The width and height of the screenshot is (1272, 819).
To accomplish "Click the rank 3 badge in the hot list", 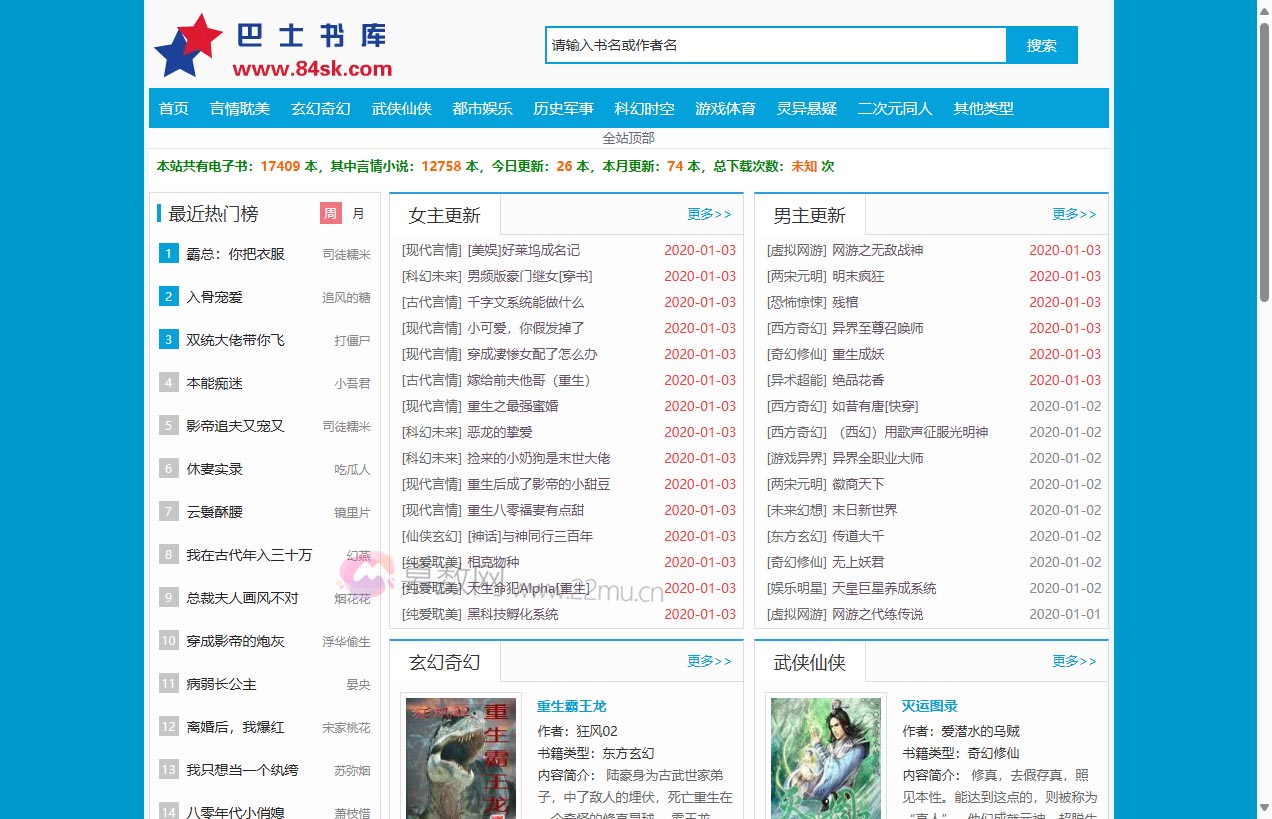I will click(169, 340).
